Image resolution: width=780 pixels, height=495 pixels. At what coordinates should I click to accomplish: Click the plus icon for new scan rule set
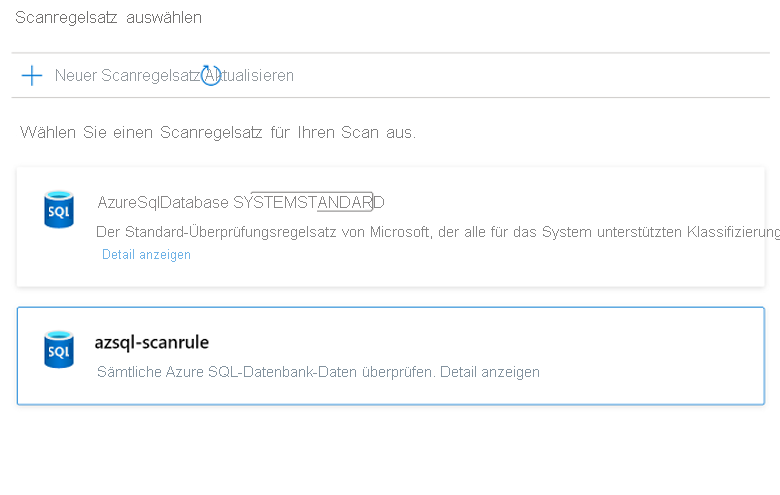pos(32,76)
